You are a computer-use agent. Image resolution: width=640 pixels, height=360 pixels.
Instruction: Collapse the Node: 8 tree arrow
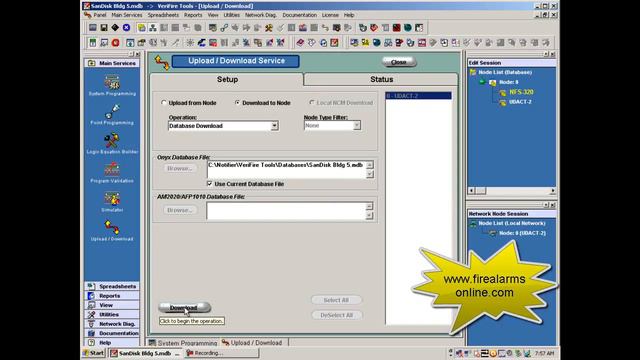482,82
